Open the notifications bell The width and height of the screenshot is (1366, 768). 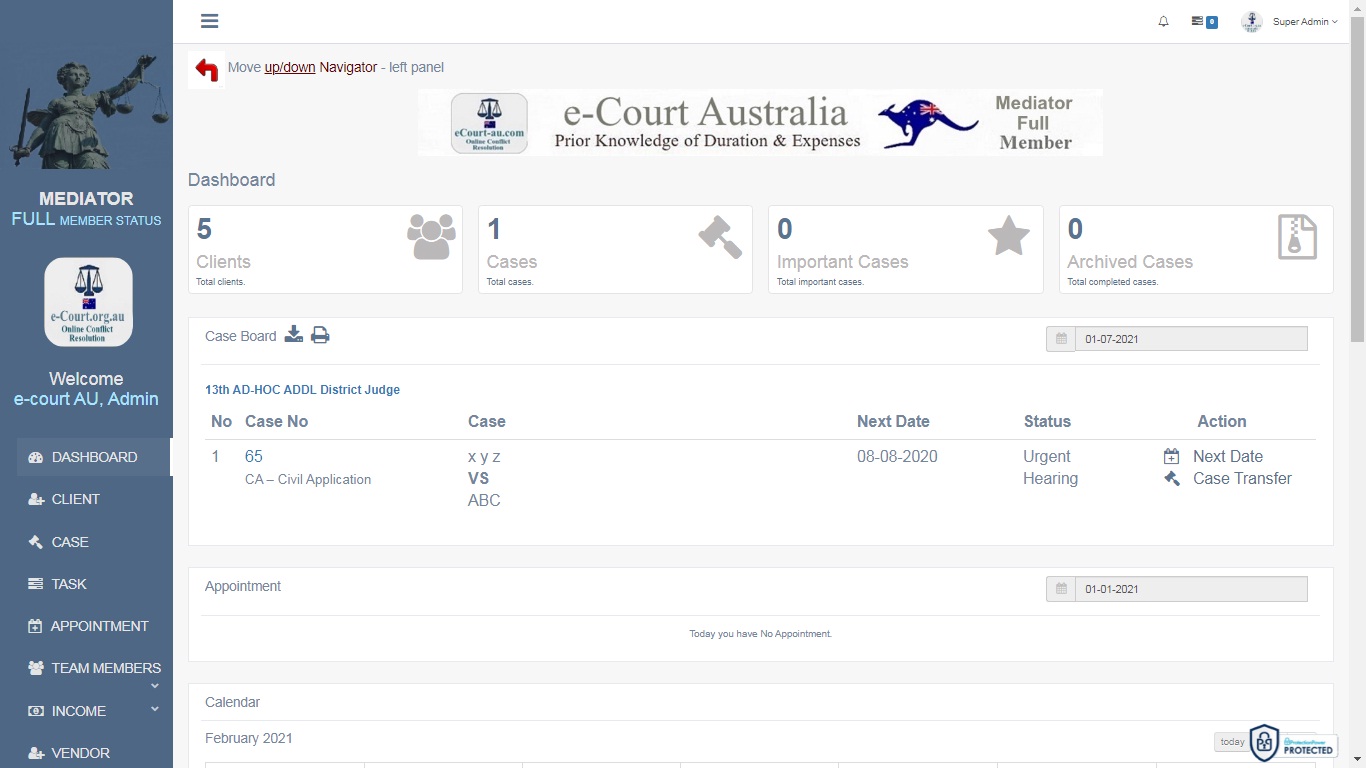1163,21
